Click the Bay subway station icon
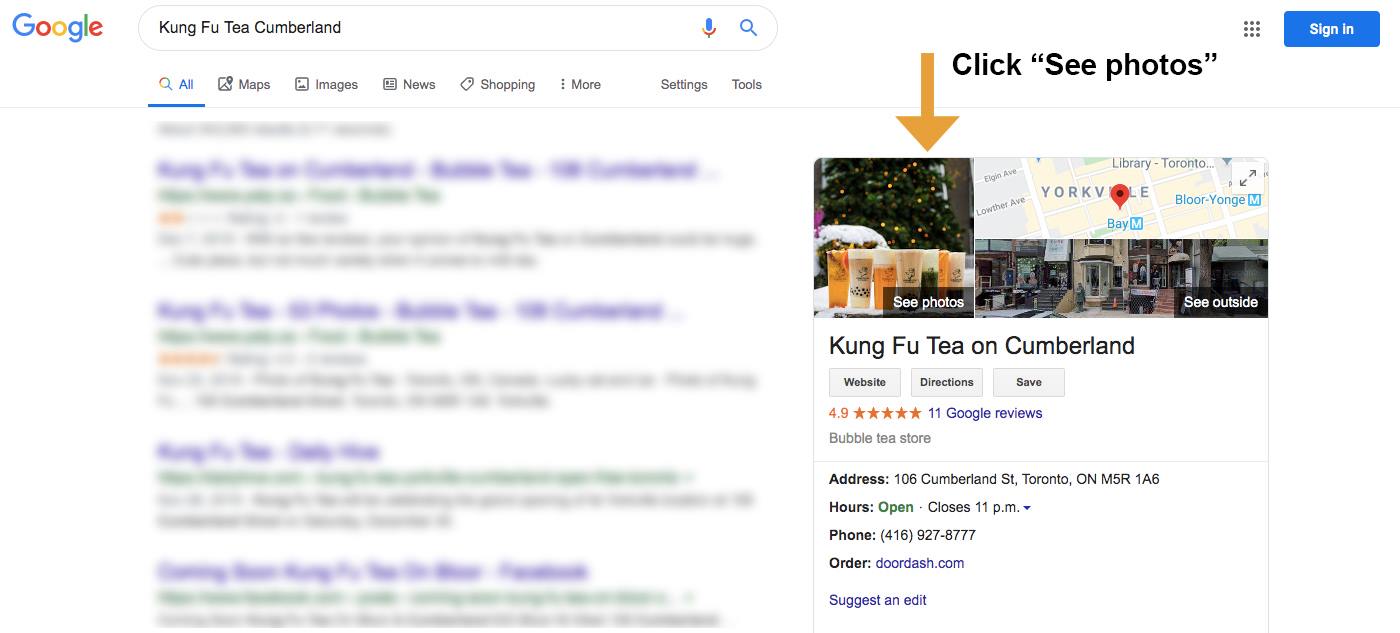The image size is (1400, 633). point(1136,224)
